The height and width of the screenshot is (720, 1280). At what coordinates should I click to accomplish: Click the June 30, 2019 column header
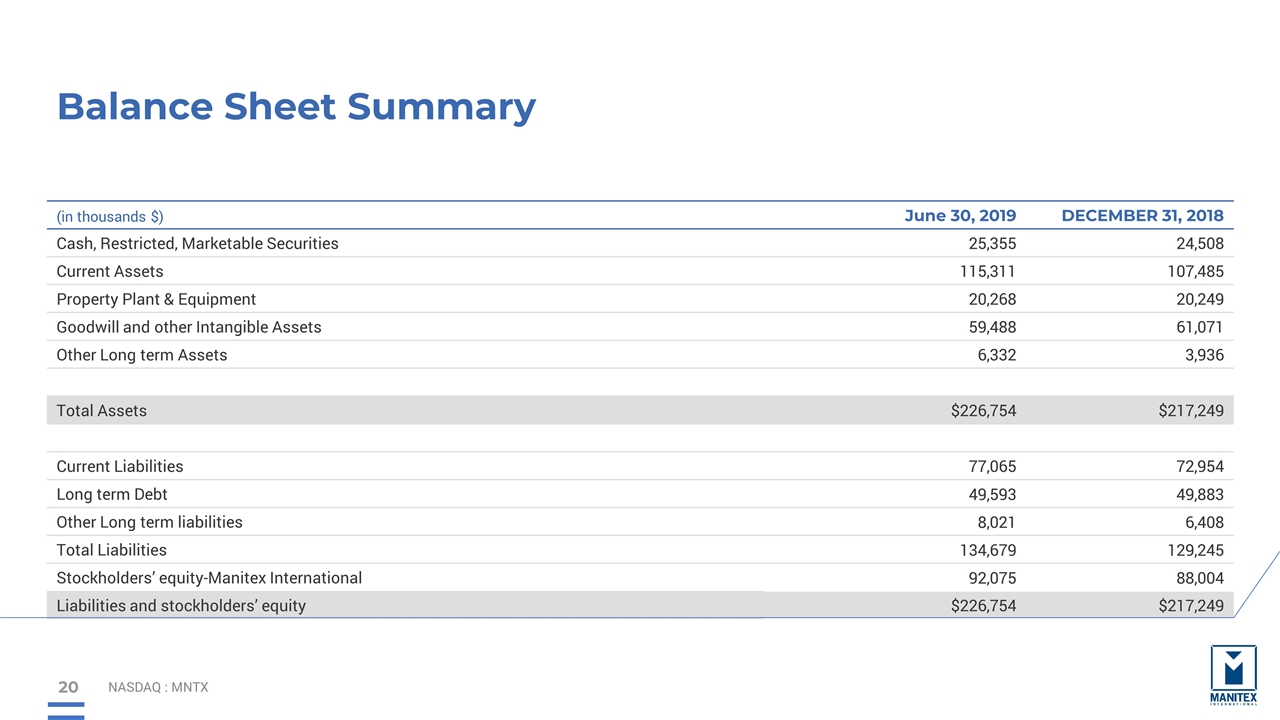point(960,215)
